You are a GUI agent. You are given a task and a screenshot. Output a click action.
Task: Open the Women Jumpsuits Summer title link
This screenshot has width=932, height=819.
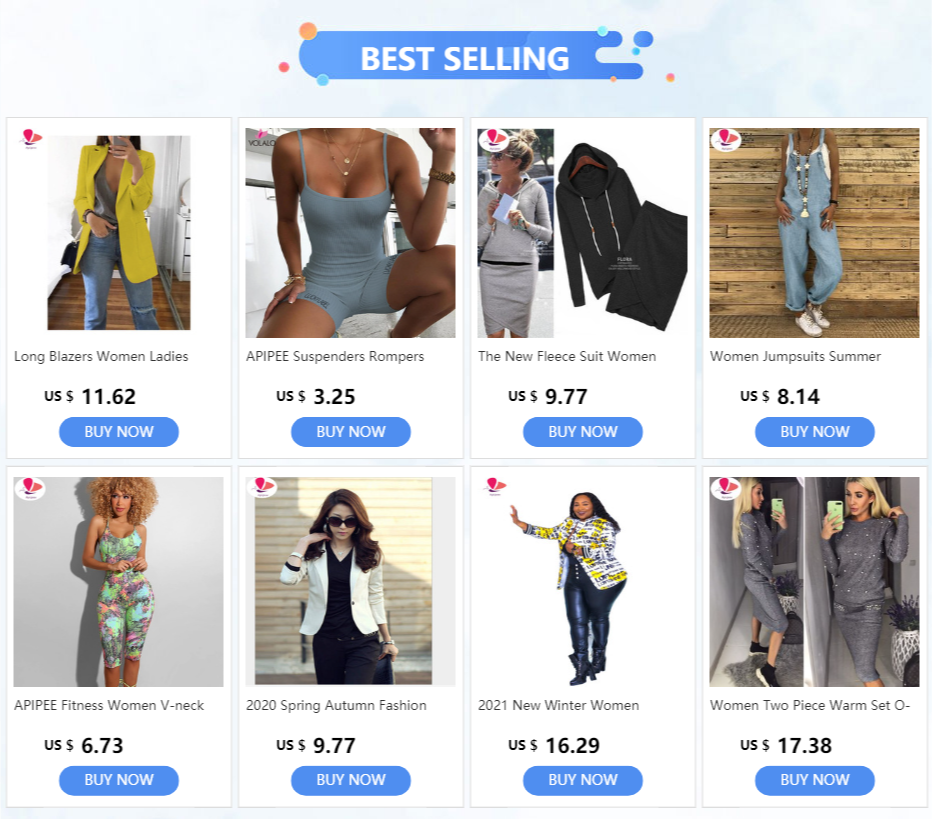(x=795, y=356)
